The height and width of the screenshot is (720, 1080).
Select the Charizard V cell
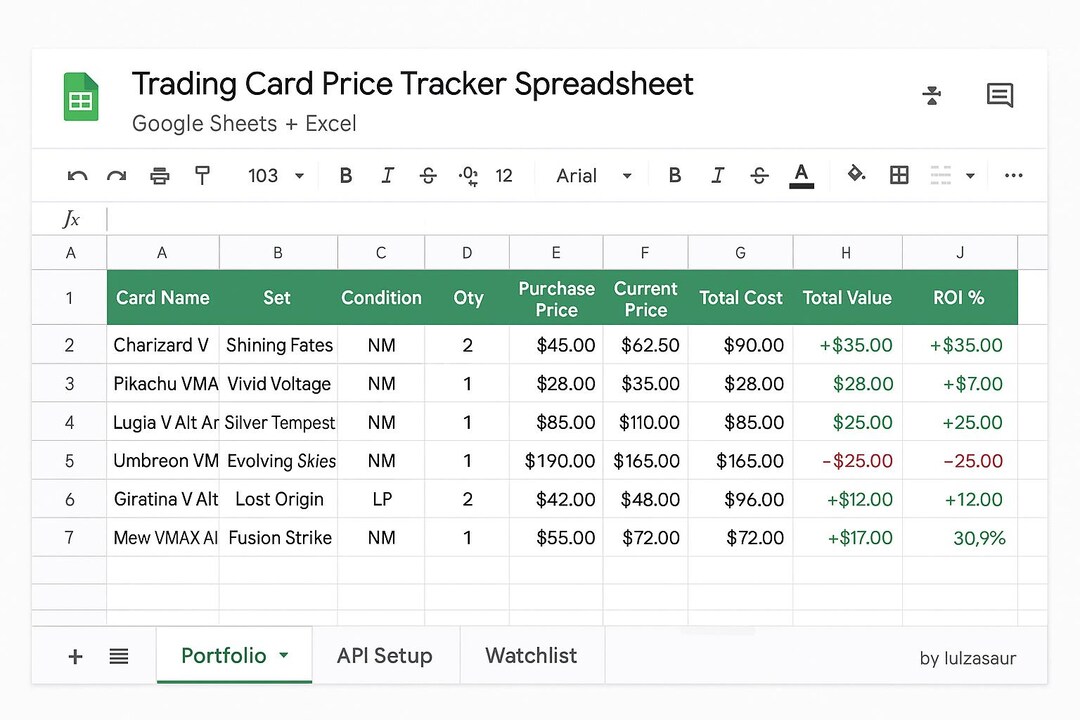pos(163,345)
